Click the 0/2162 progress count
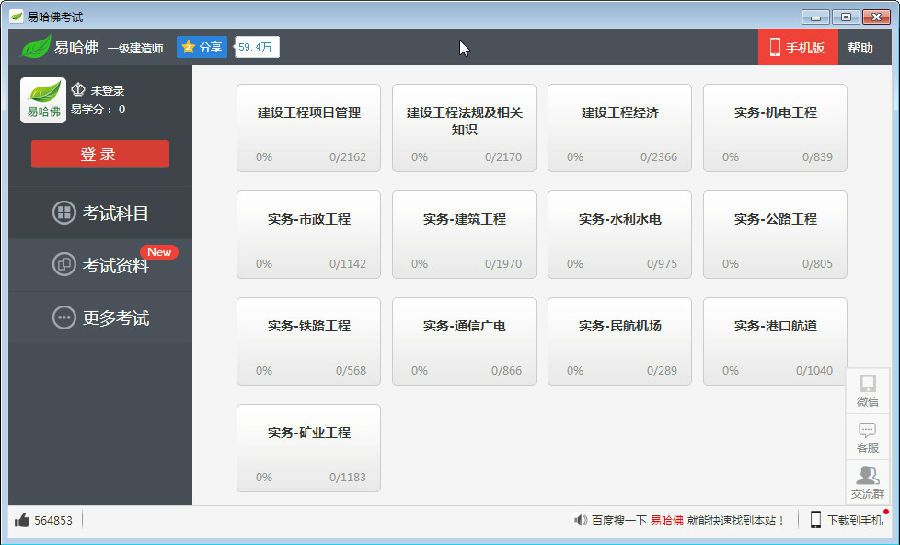 pos(347,157)
